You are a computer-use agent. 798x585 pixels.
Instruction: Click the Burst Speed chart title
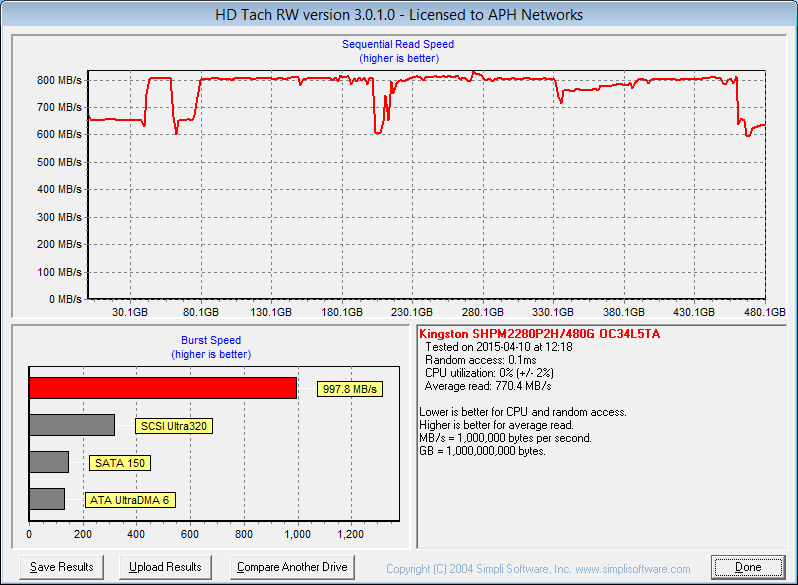[x=210, y=340]
